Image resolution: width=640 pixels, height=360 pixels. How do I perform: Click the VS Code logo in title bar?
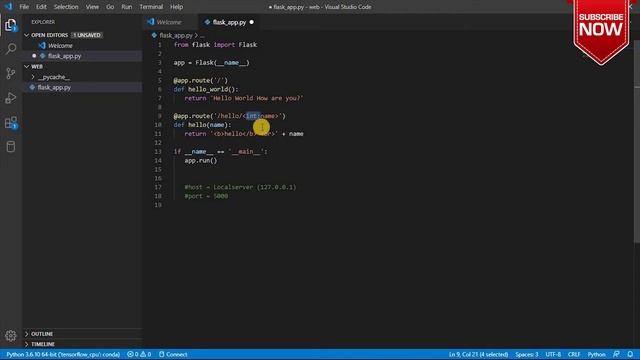pyautogui.click(x=8, y=7)
